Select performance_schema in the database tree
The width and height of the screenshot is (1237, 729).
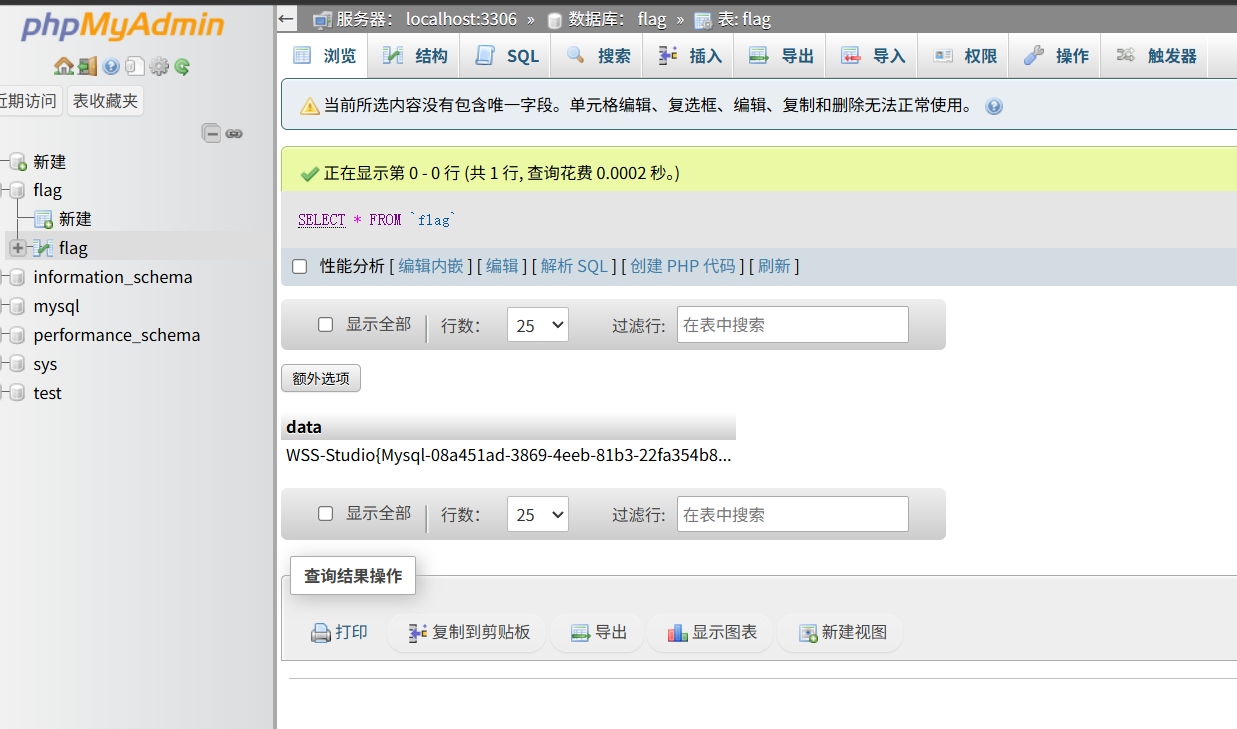tap(117, 335)
